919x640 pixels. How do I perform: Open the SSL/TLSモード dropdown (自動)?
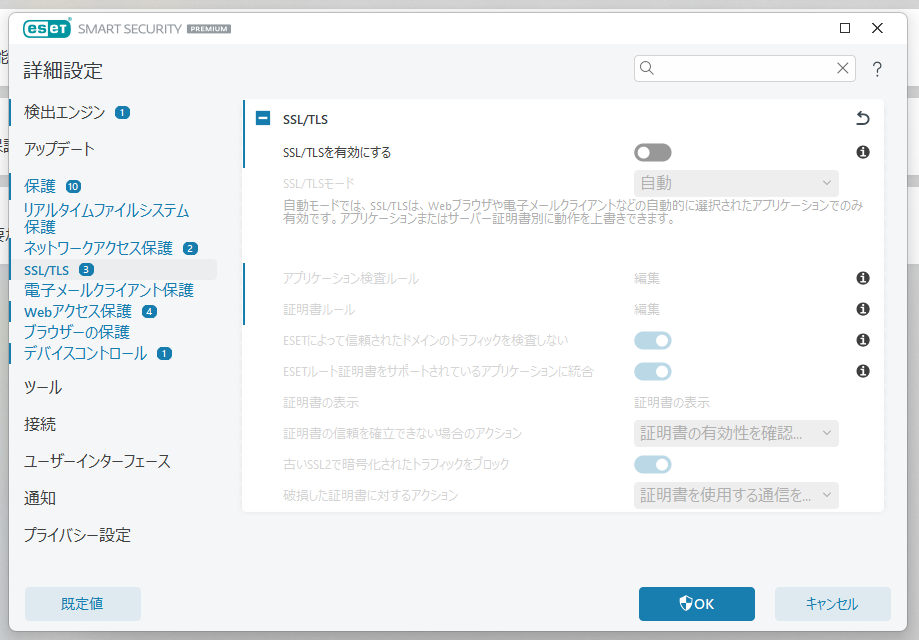[736, 183]
